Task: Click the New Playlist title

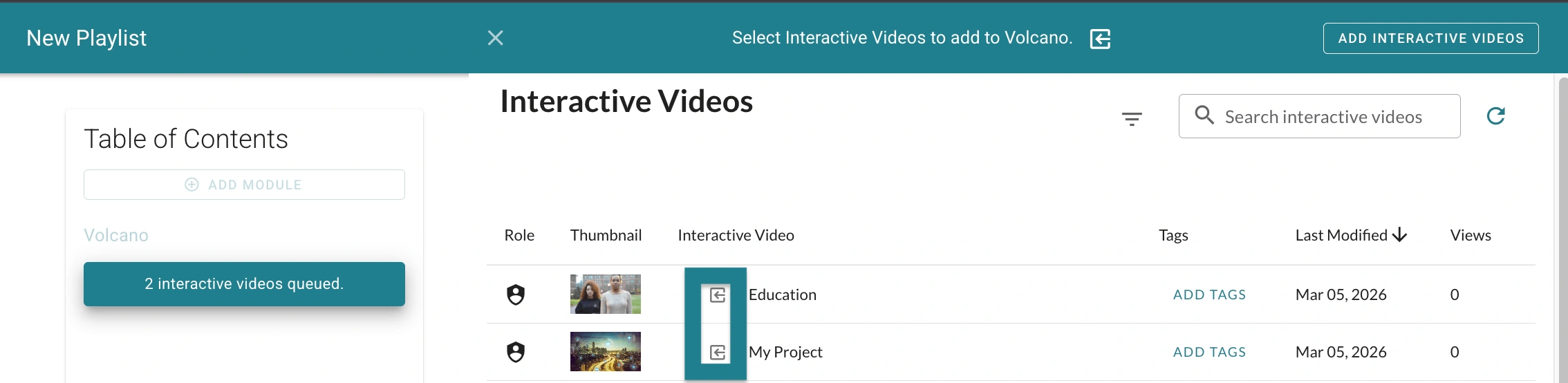Action: [86, 38]
